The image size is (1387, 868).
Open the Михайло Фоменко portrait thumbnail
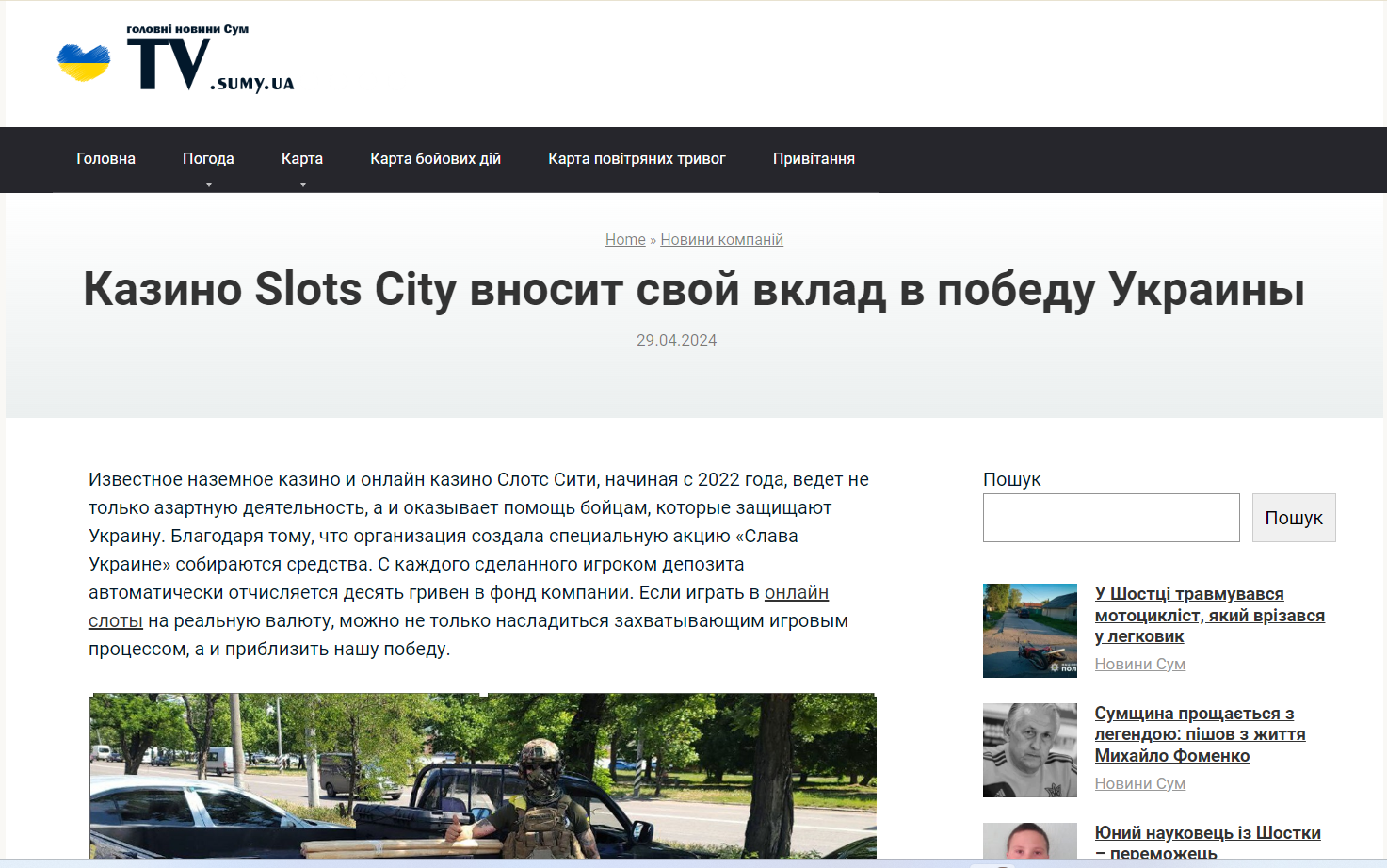coord(1030,750)
